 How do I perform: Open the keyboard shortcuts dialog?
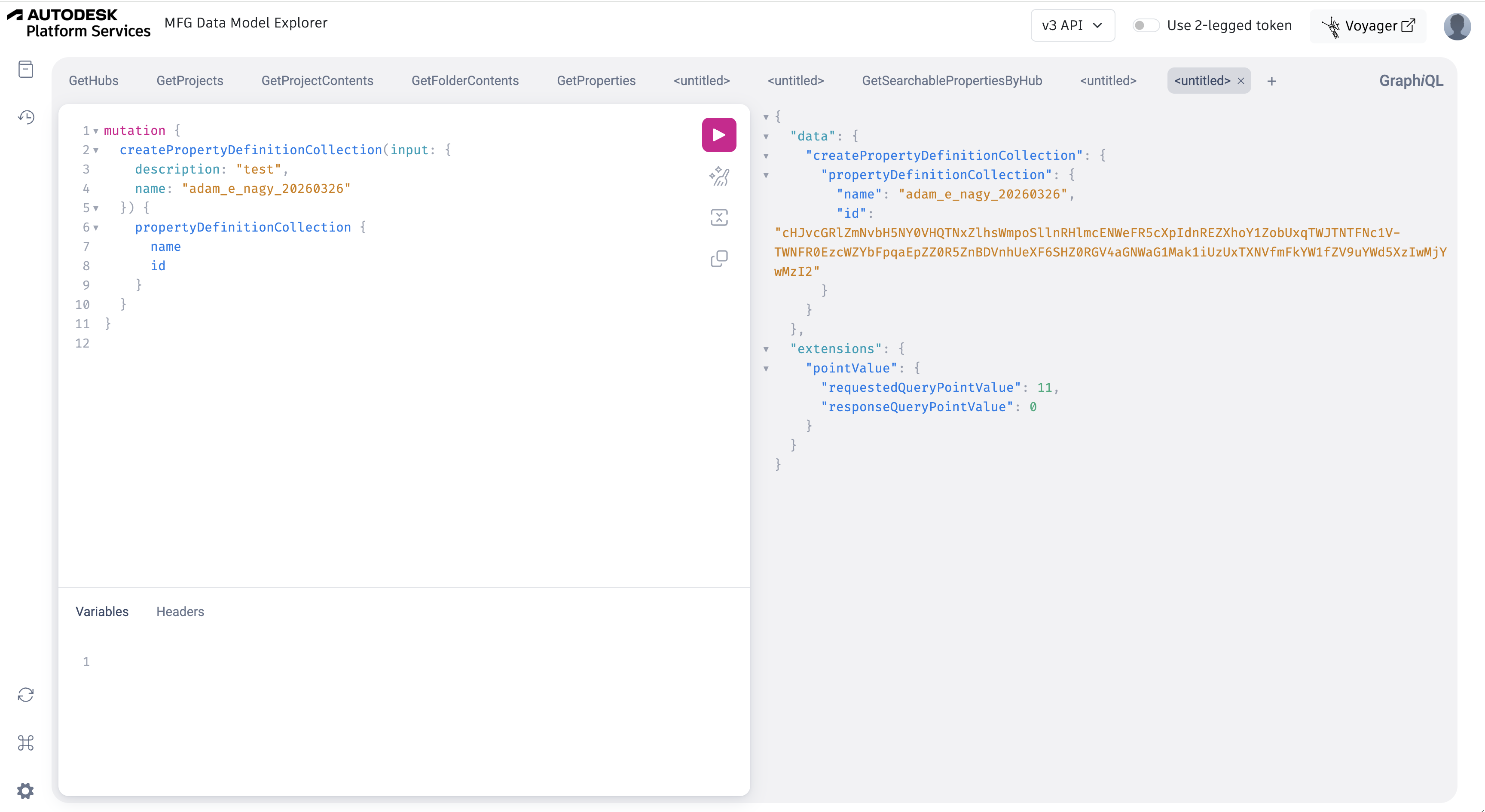pyautogui.click(x=25, y=743)
